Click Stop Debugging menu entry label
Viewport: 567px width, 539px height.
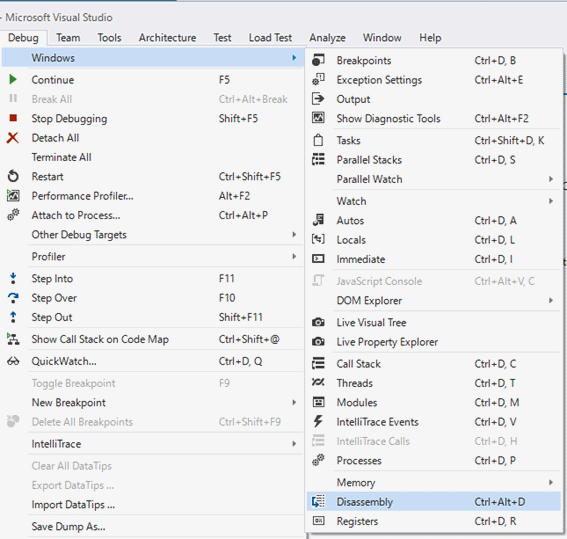coord(69,119)
